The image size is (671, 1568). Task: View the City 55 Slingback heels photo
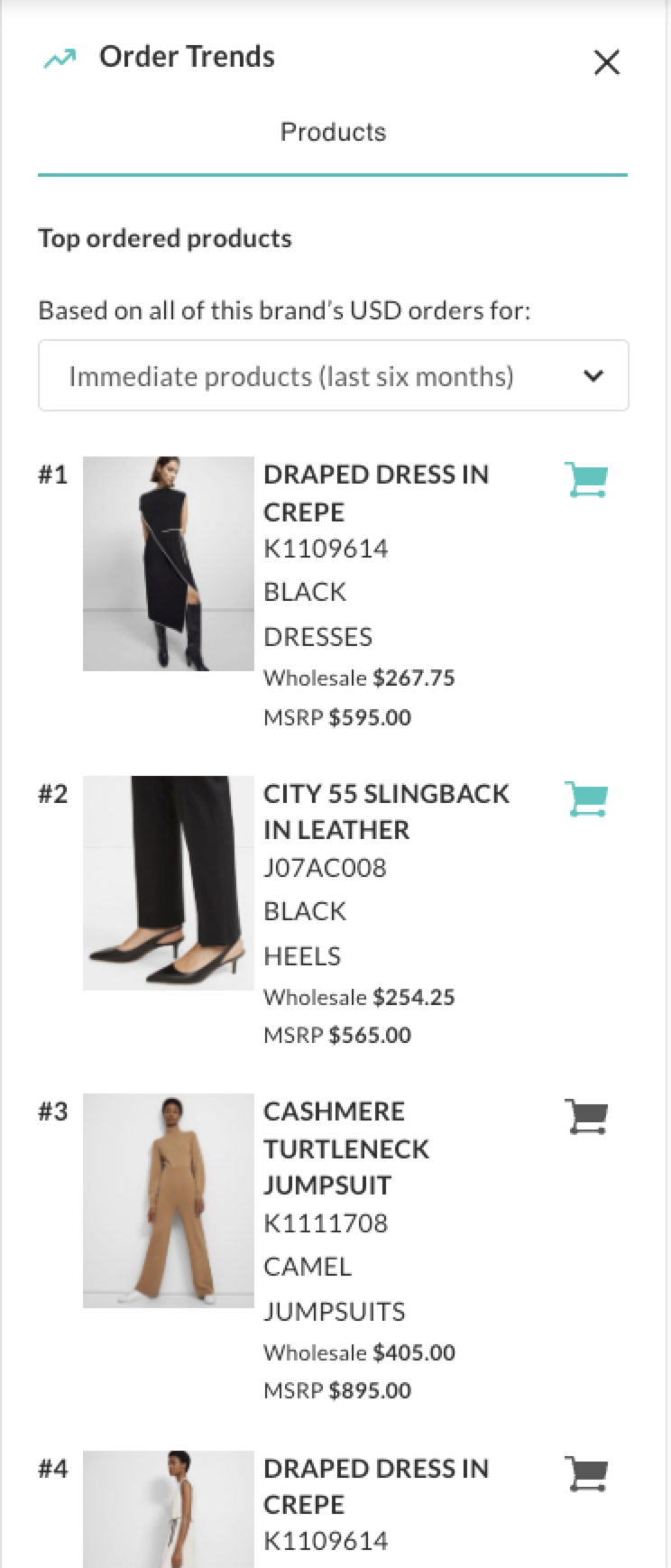pyautogui.click(x=169, y=883)
